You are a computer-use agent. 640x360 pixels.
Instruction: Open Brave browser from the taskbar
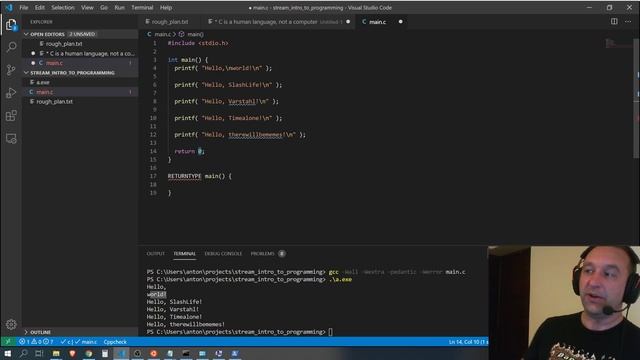point(72,353)
